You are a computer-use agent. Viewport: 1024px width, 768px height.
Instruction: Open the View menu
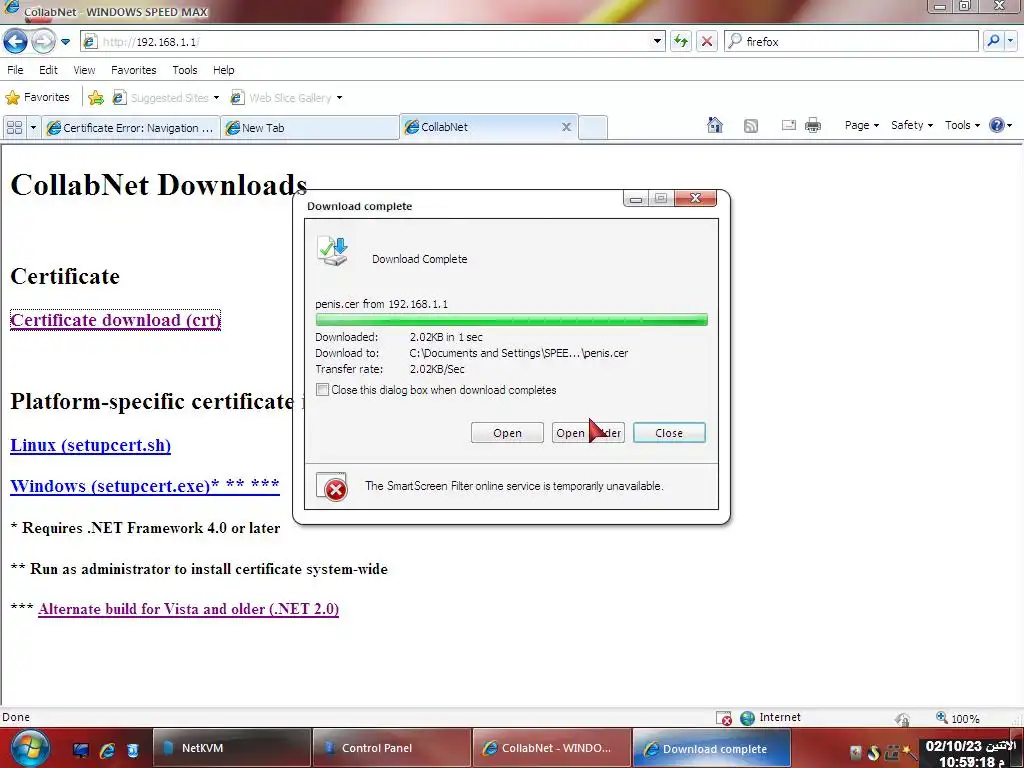click(84, 70)
